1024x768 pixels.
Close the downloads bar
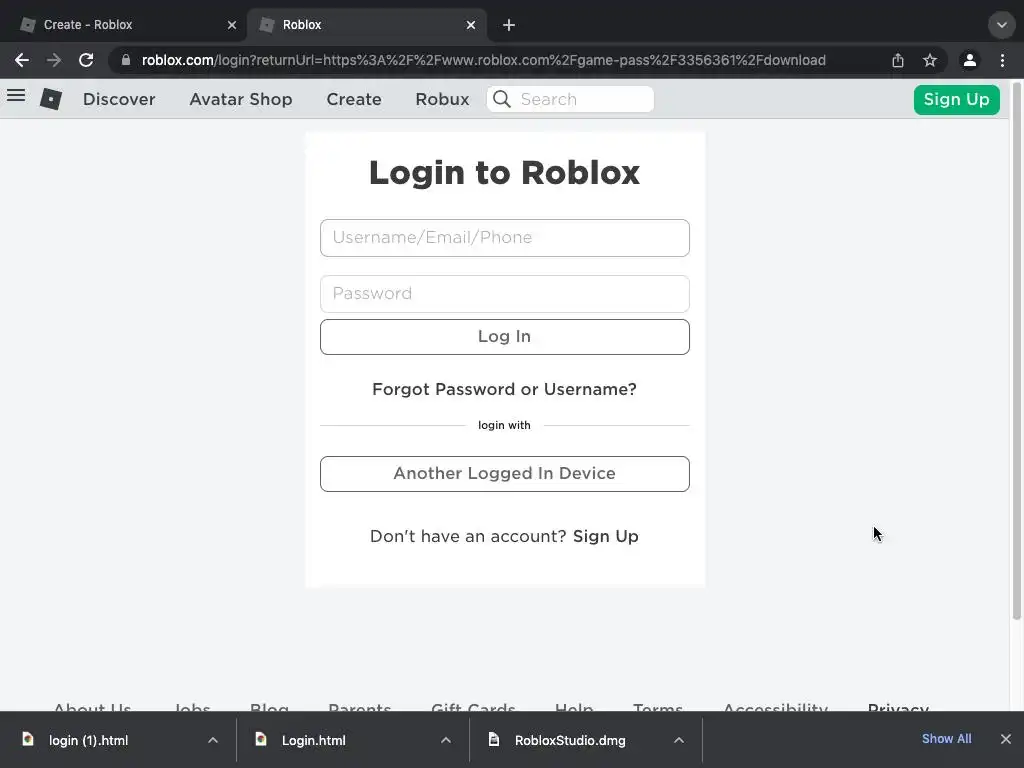(1006, 739)
